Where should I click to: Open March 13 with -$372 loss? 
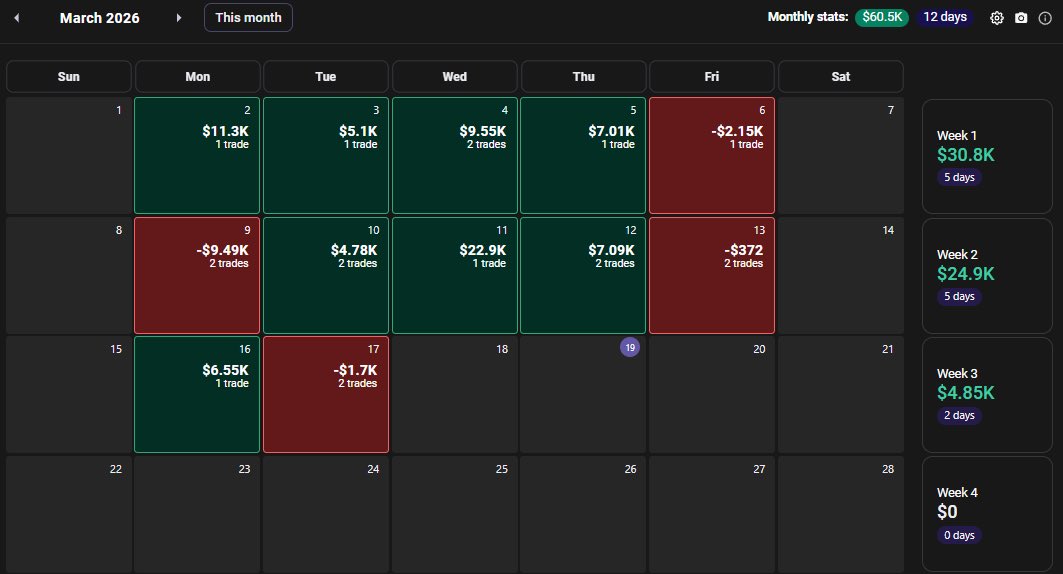tap(712, 275)
